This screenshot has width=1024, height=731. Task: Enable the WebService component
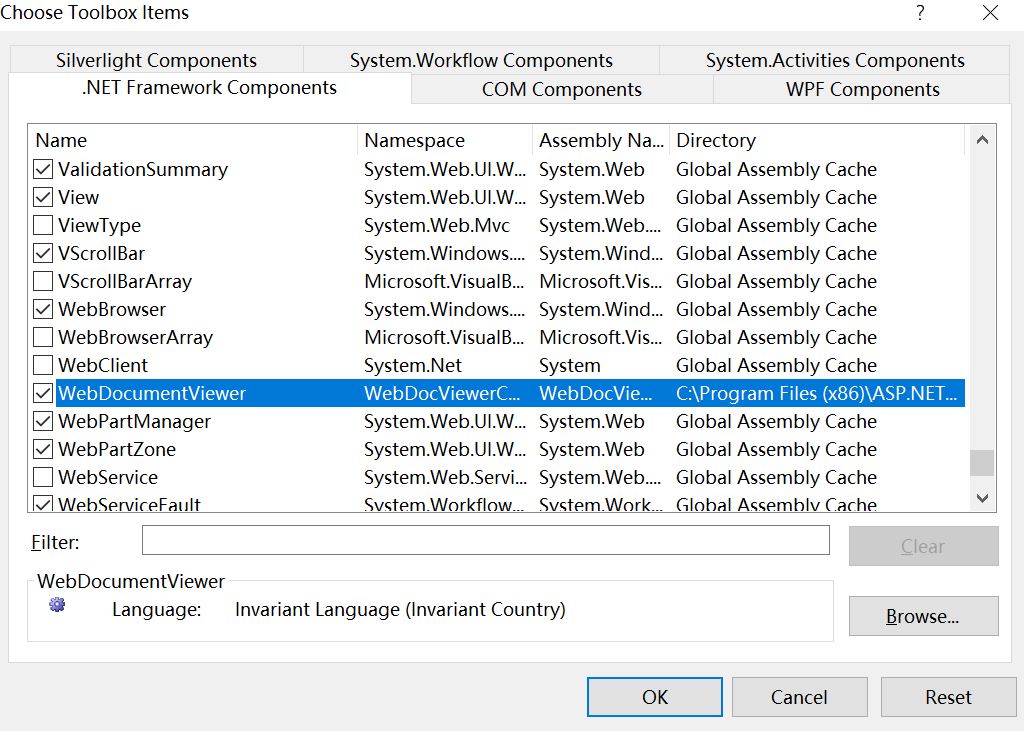point(42,477)
